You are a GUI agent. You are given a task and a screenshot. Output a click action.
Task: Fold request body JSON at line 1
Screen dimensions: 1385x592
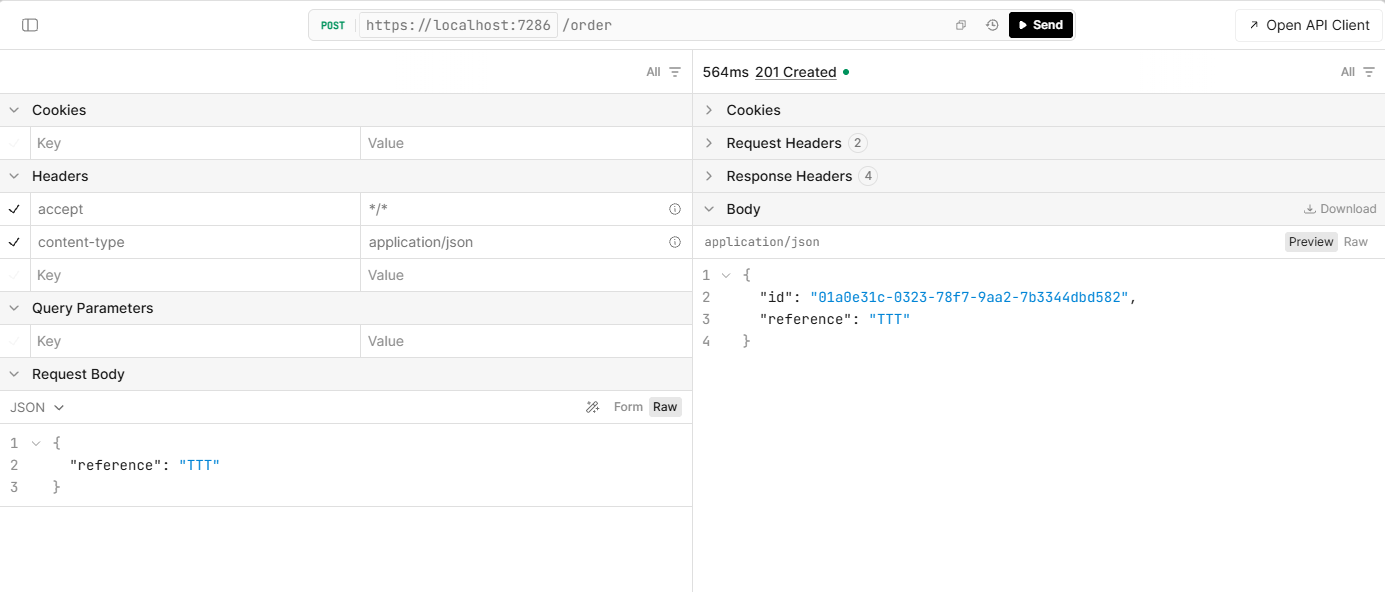coord(36,442)
